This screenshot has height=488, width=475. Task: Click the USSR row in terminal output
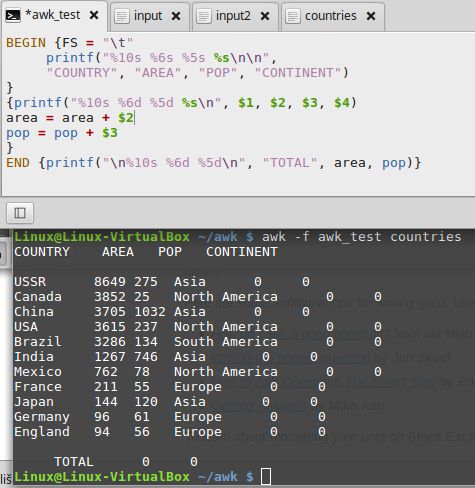[x=162, y=282]
